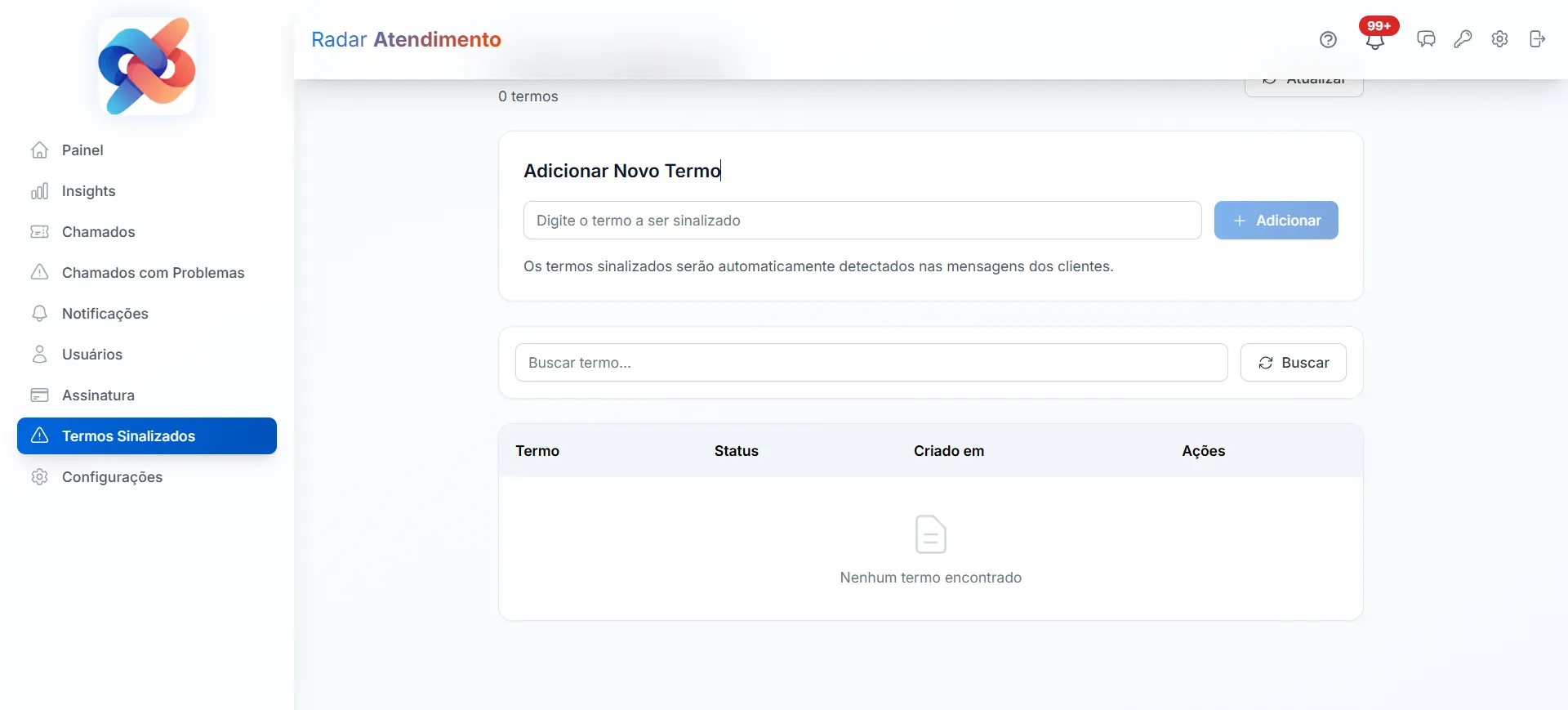Click the Criado em column header
1568x710 pixels.
[x=949, y=451]
